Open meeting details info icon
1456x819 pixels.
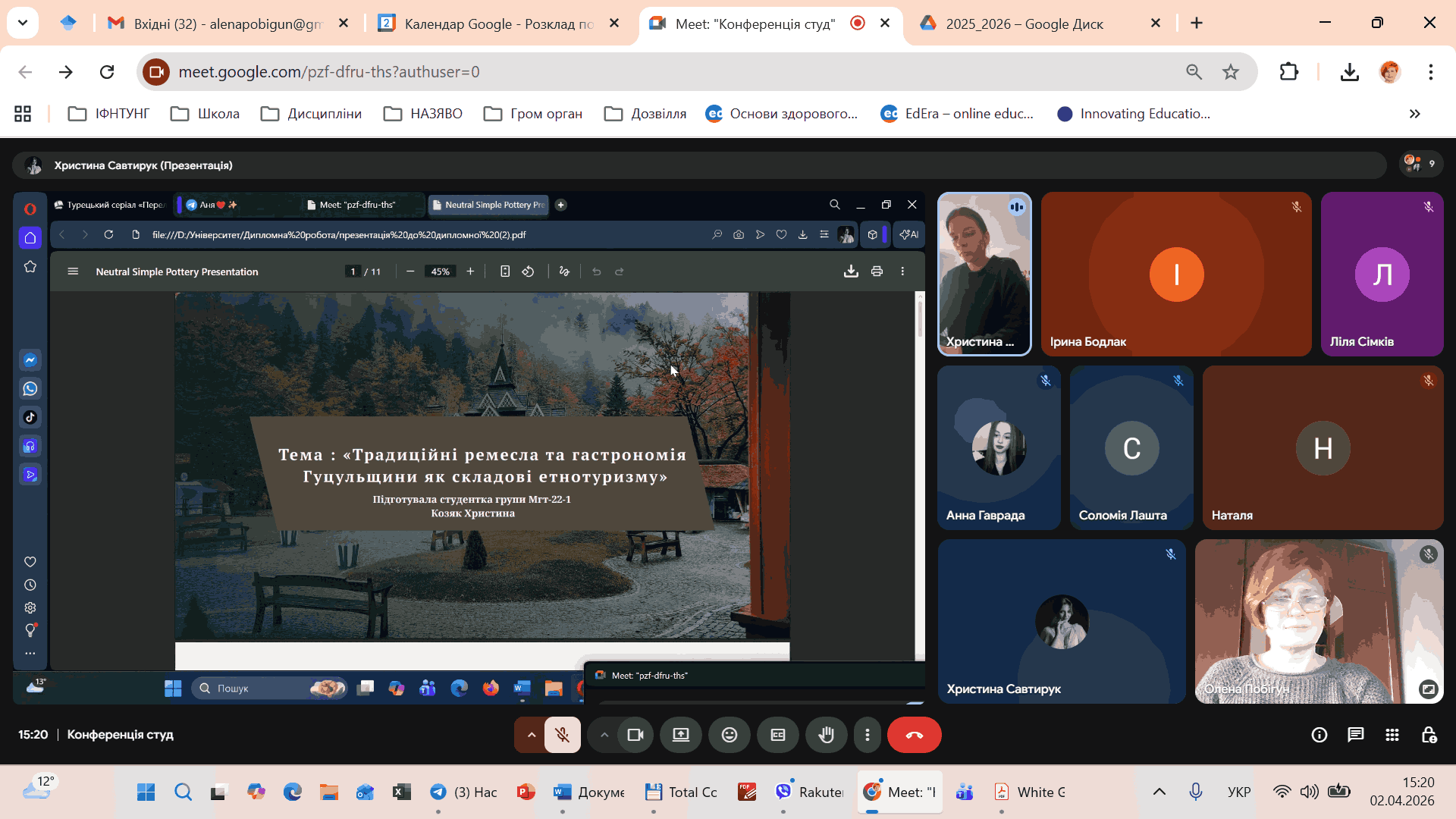[1319, 735]
